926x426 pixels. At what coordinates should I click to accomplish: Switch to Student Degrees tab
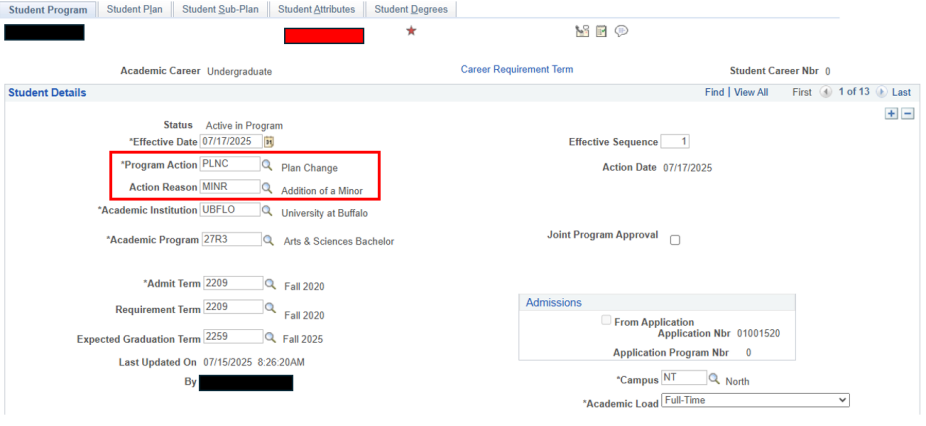pos(411,9)
